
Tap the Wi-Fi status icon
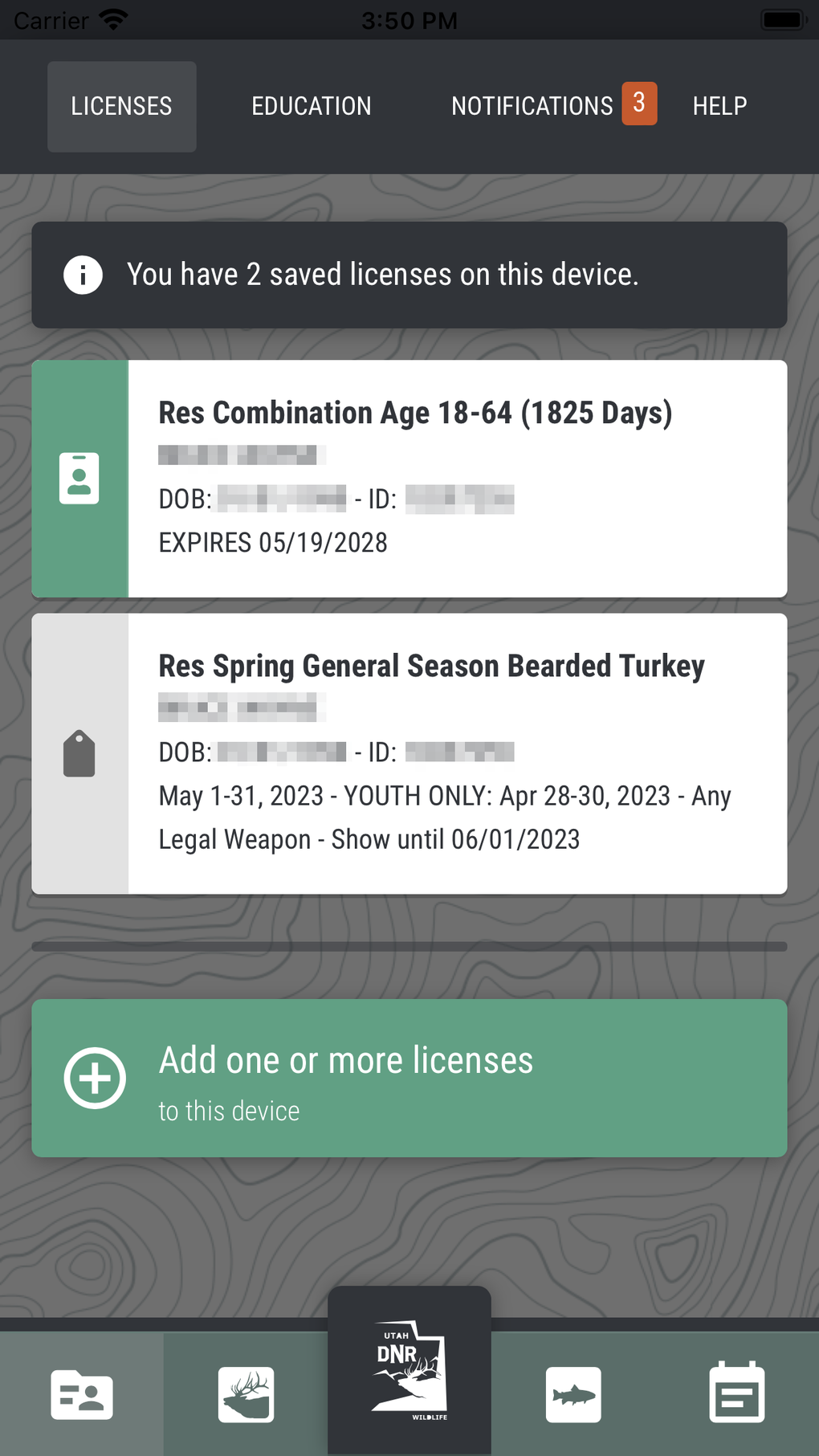tap(113, 20)
